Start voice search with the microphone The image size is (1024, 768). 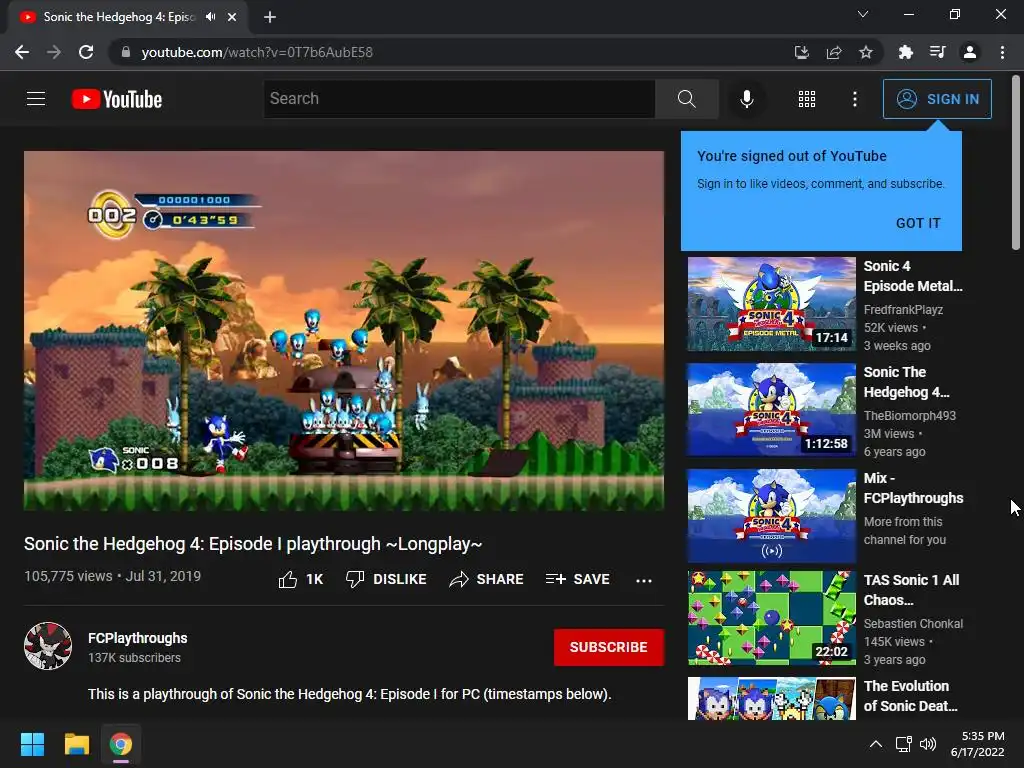746,99
